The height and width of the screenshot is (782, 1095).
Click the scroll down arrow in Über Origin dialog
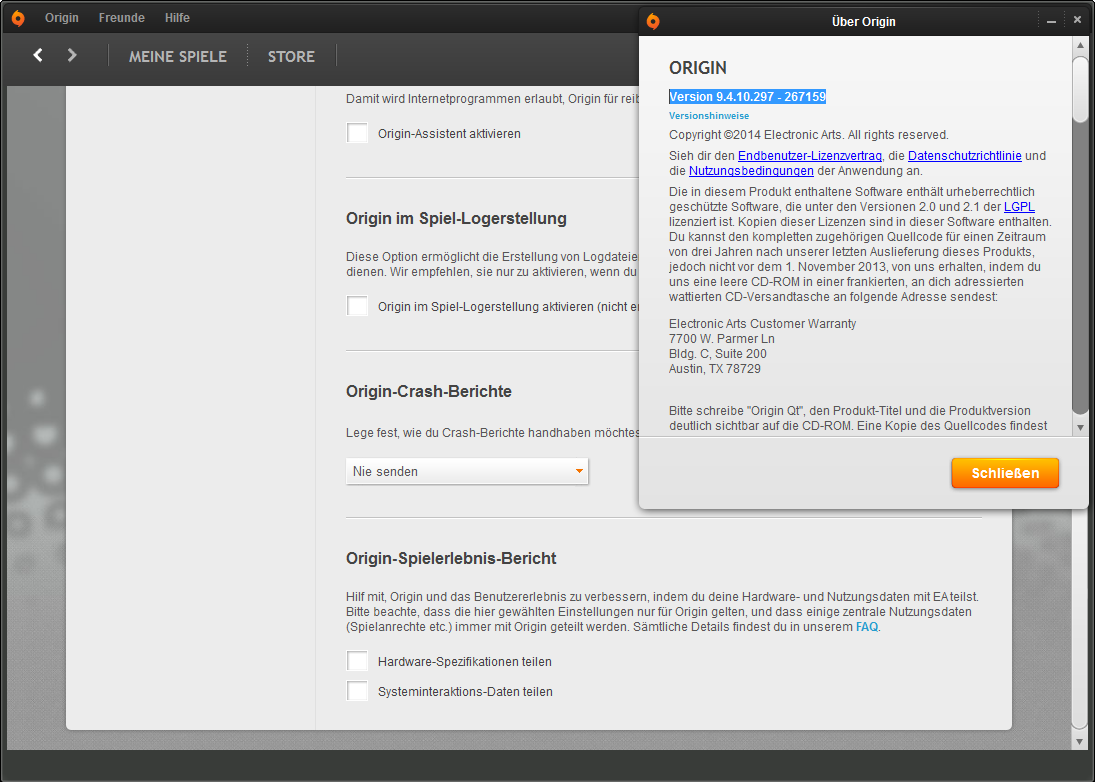(x=1080, y=427)
